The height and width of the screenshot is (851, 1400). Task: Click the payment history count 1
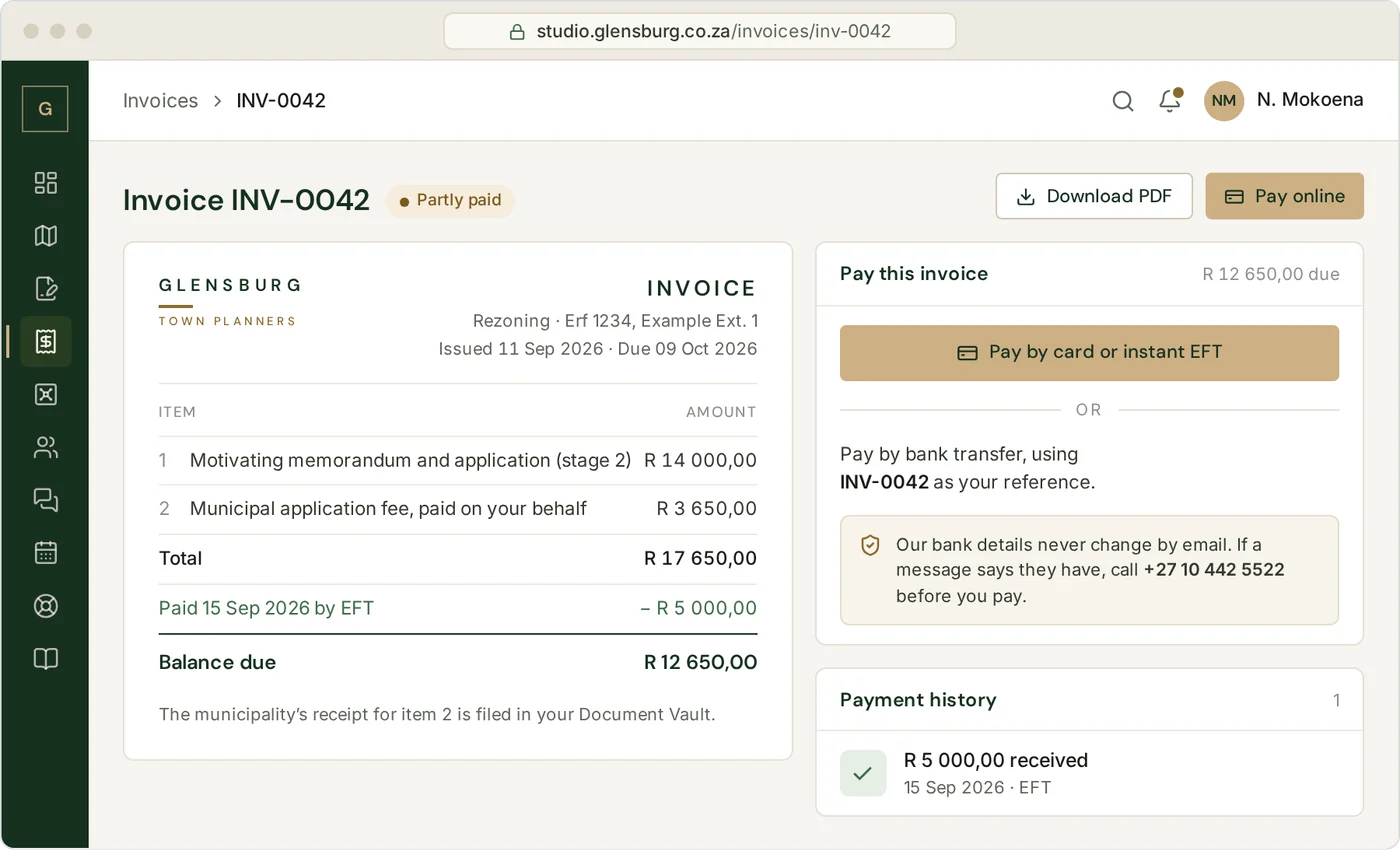(x=1336, y=701)
